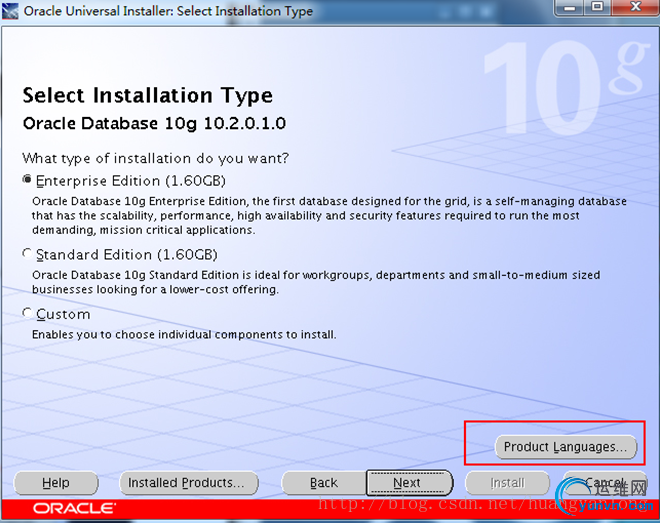Select the Enterprise Edition radio button
Screen dimensions: 660x523
(27, 180)
